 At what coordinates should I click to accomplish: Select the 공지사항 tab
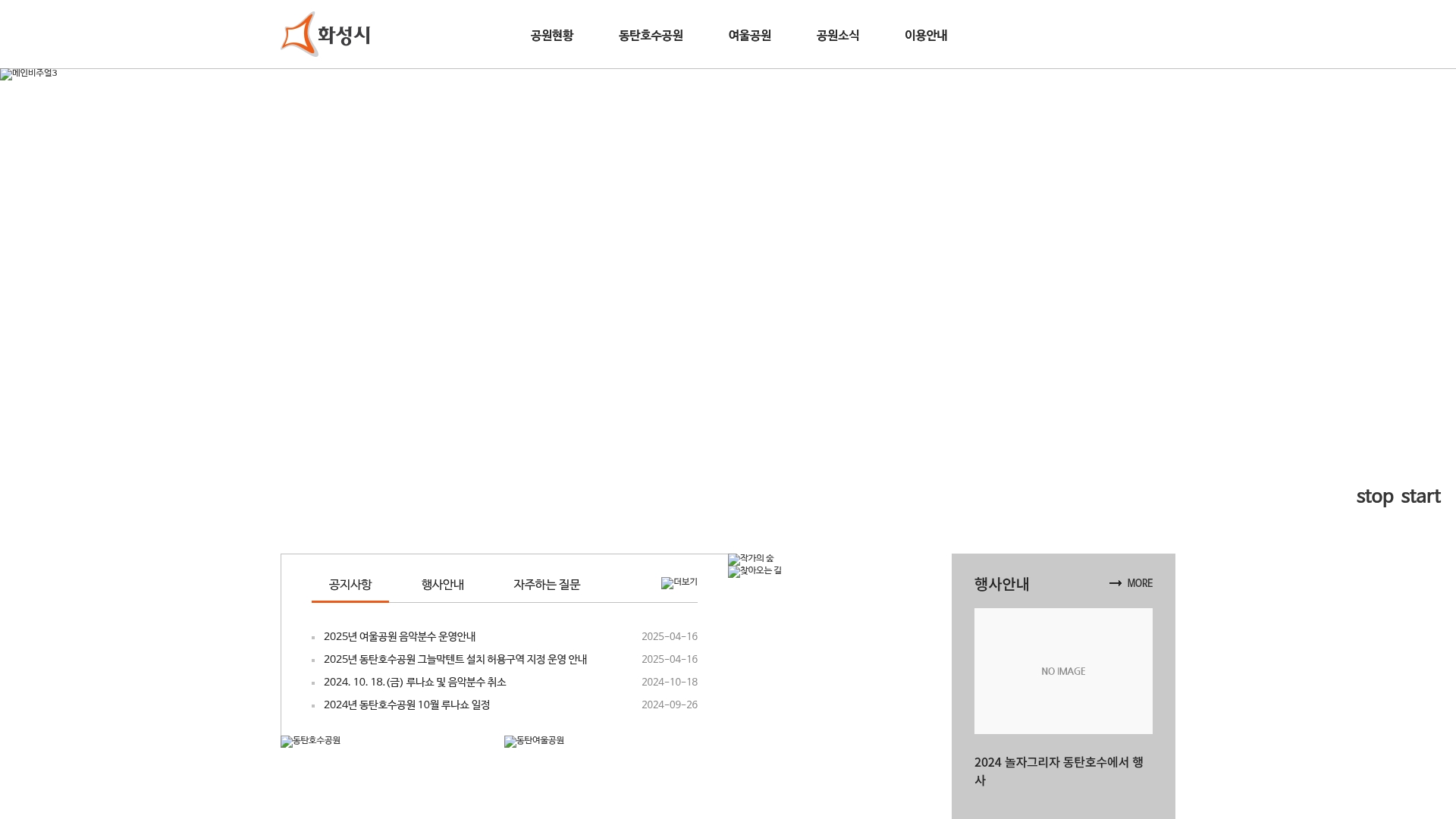(x=350, y=585)
